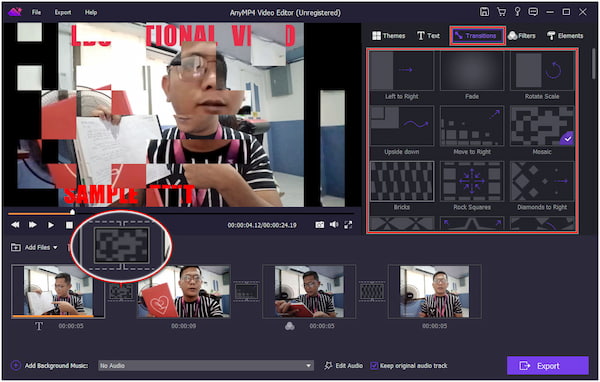This screenshot has height=382, width=600.
Task: Select the red heart book clip thumbnail
Action: [x=184, y=292]
